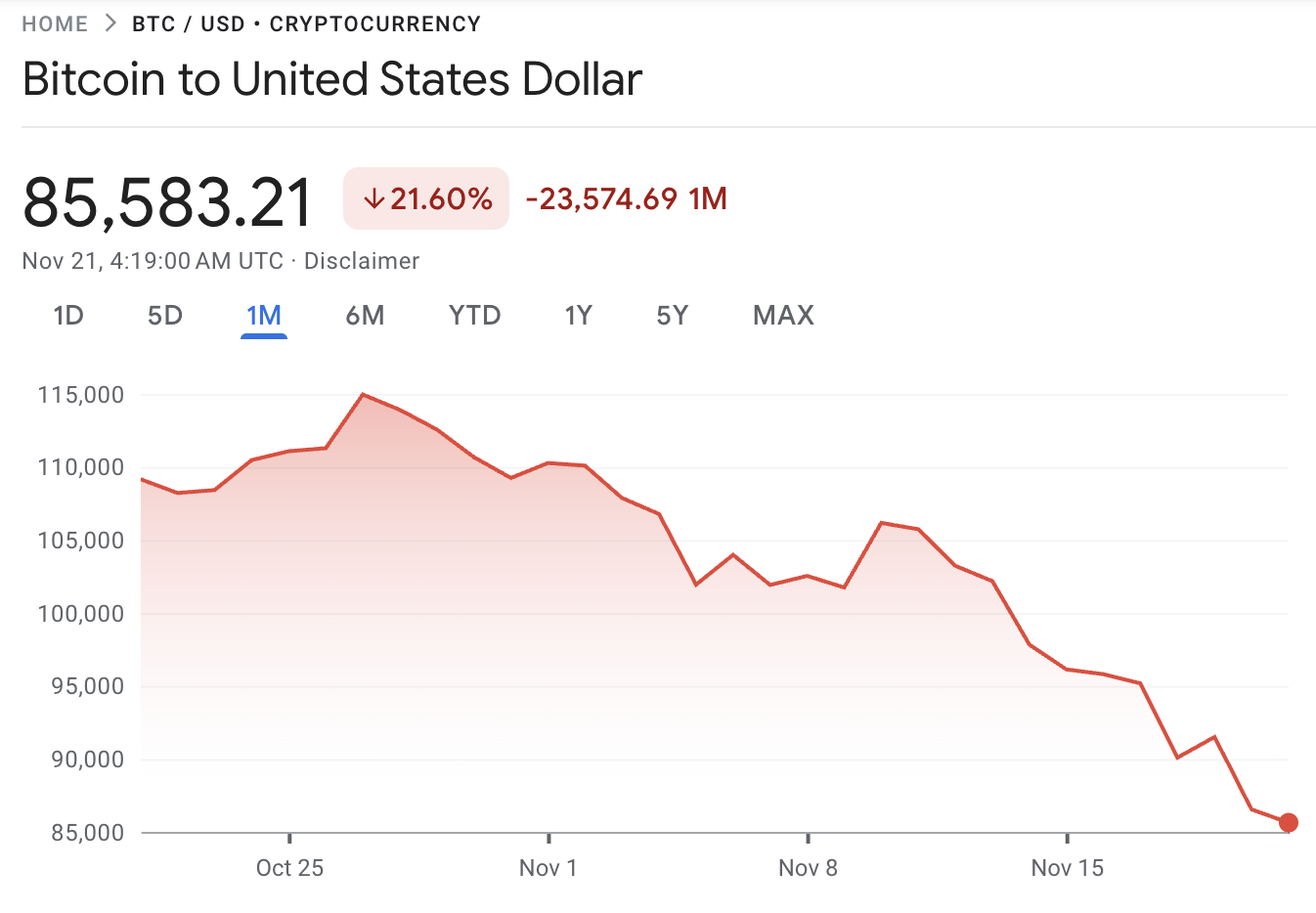Click the Bitcoin to United States Dollar heading
1316x913 pixels.
pyautogui.click(x=332, y=79)
